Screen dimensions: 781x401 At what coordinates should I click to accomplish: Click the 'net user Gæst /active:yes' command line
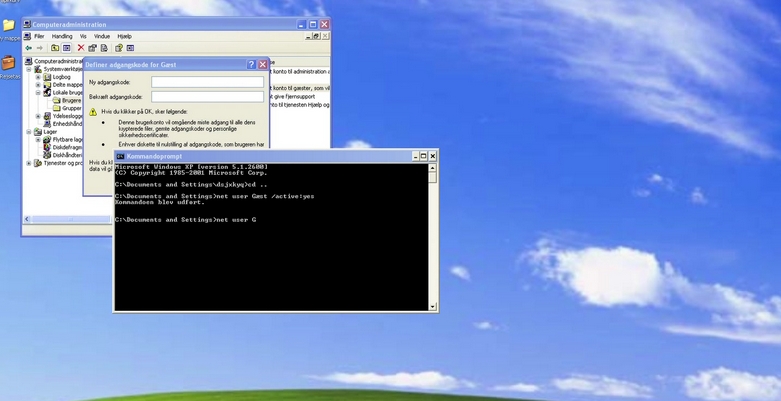click(x=266, y=196)
